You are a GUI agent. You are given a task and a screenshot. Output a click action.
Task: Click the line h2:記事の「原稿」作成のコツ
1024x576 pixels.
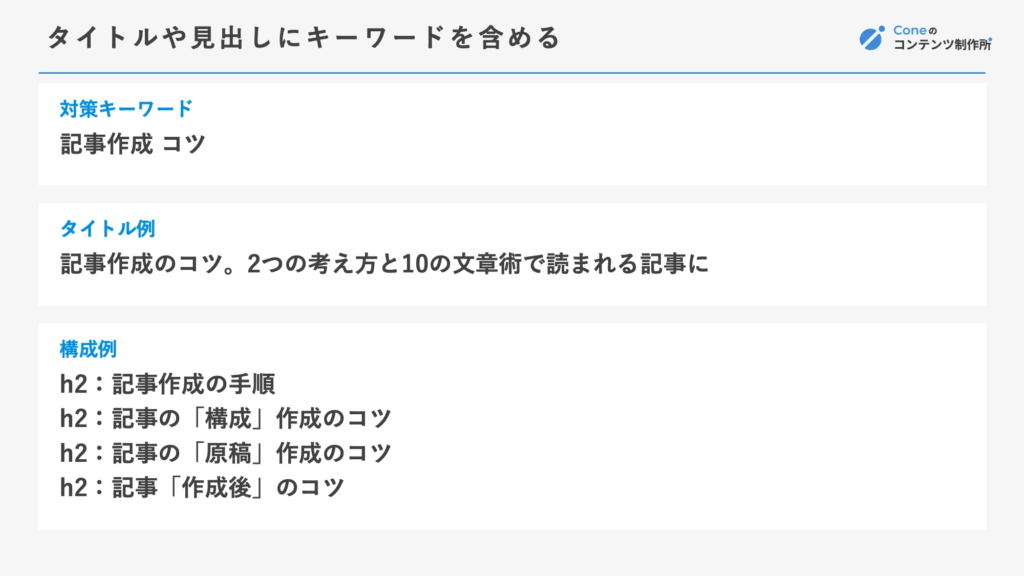(x=225, y=453)
